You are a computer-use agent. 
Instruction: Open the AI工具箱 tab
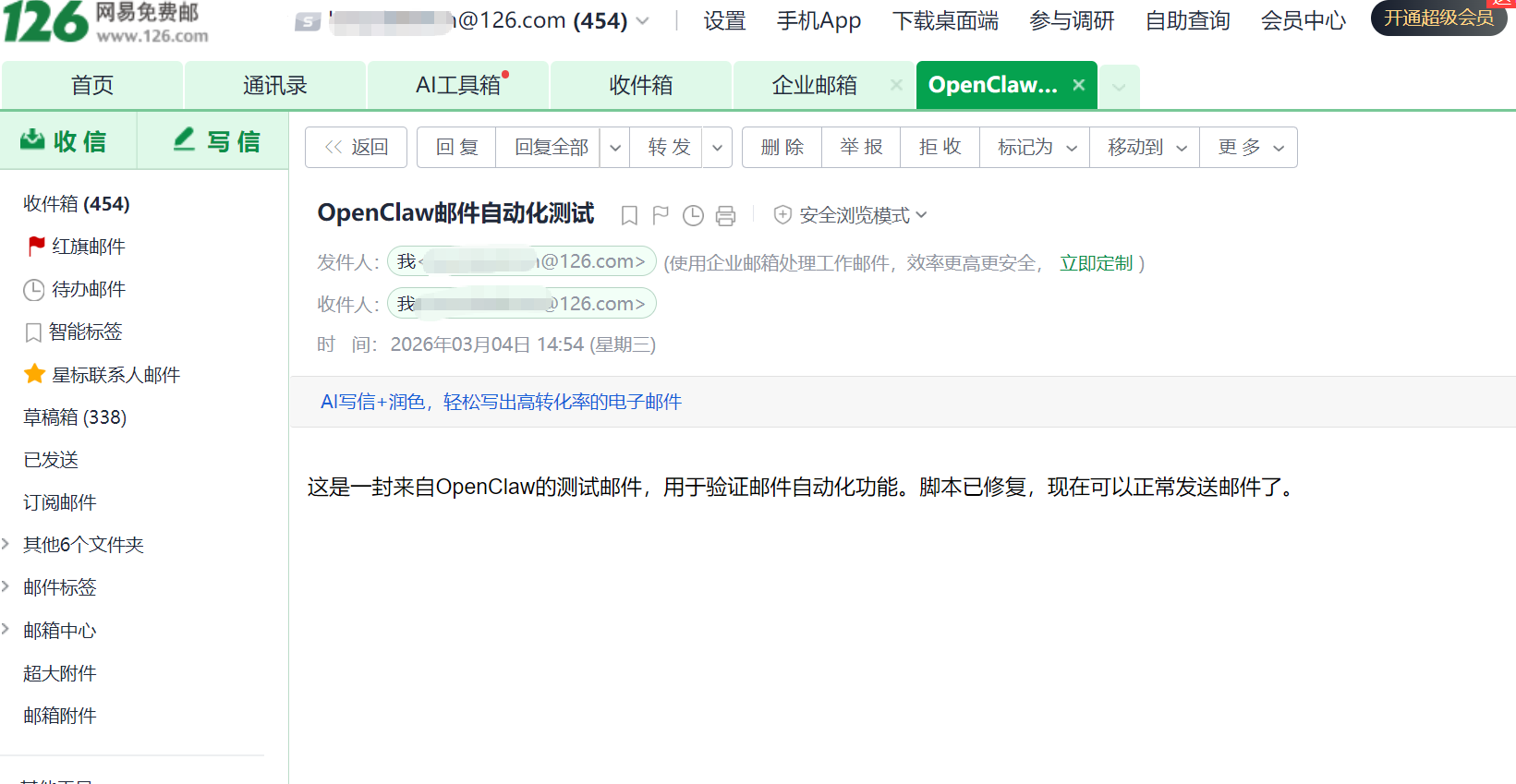pyautogui.click(x=458, y=85)
